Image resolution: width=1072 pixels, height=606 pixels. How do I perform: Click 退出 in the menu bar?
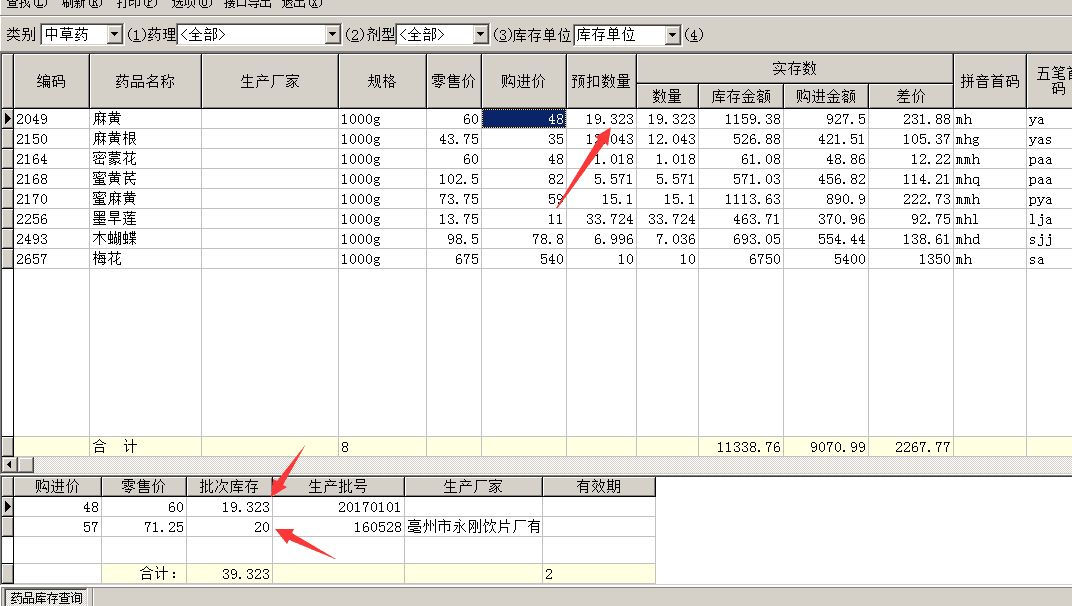[x=302, y=3]
